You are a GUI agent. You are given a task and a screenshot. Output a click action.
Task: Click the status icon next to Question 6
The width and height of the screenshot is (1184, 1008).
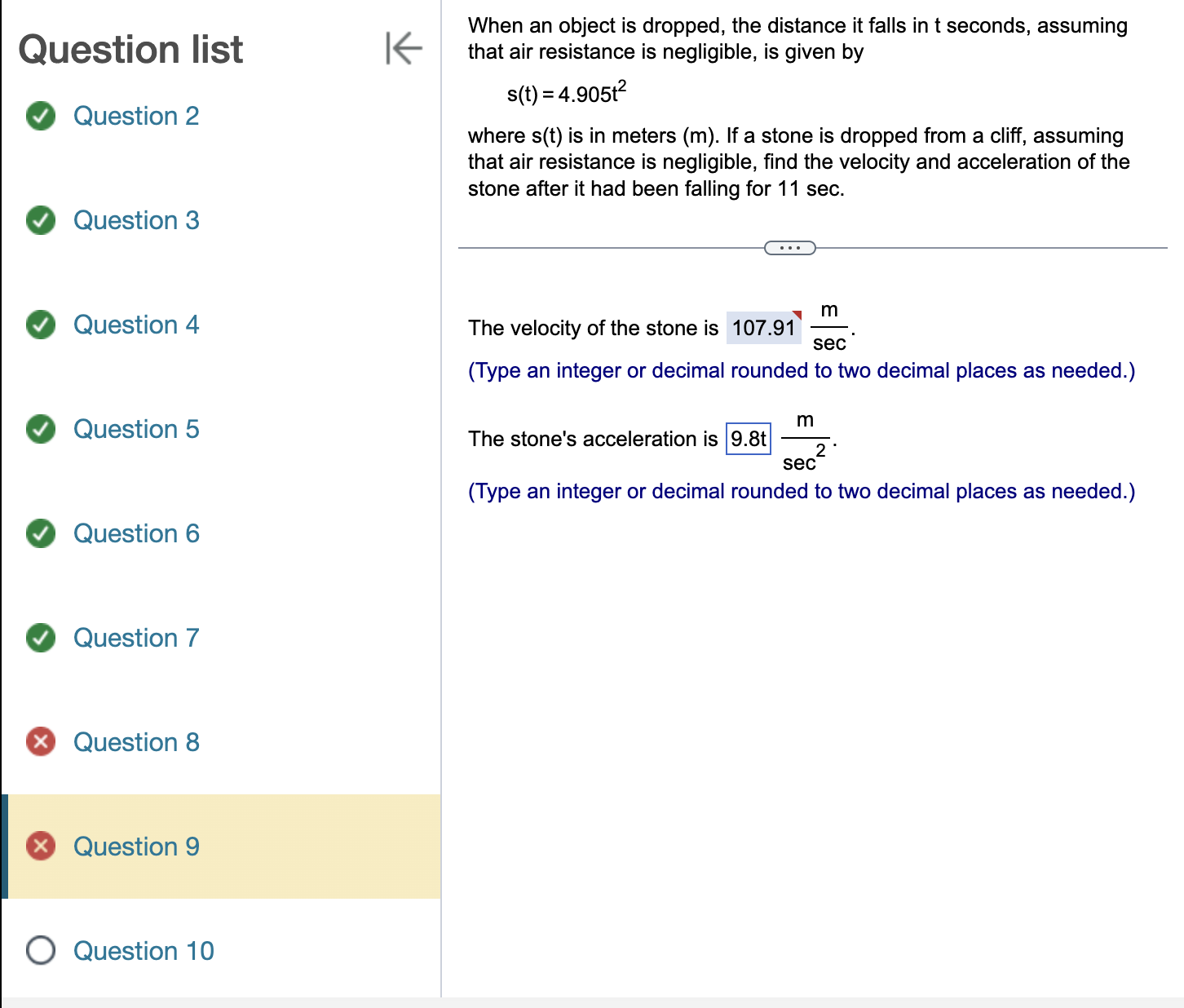coord(40,533)
